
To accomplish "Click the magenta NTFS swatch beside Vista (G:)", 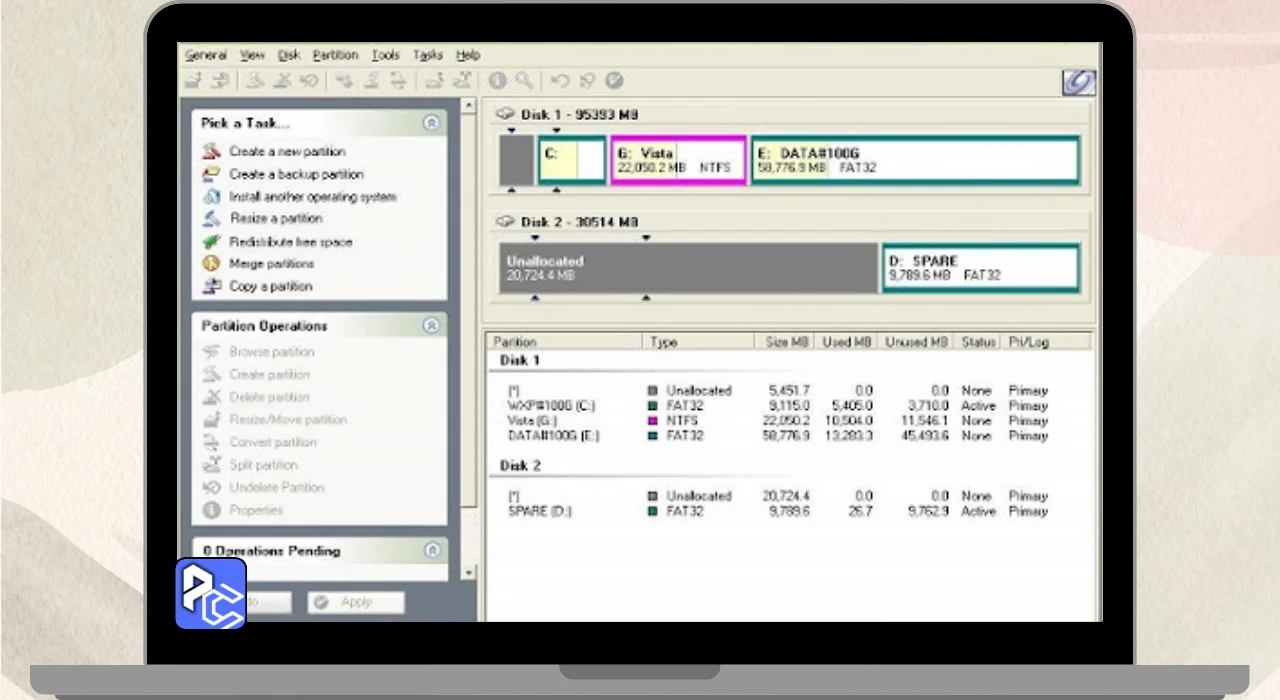I will 653,422.
